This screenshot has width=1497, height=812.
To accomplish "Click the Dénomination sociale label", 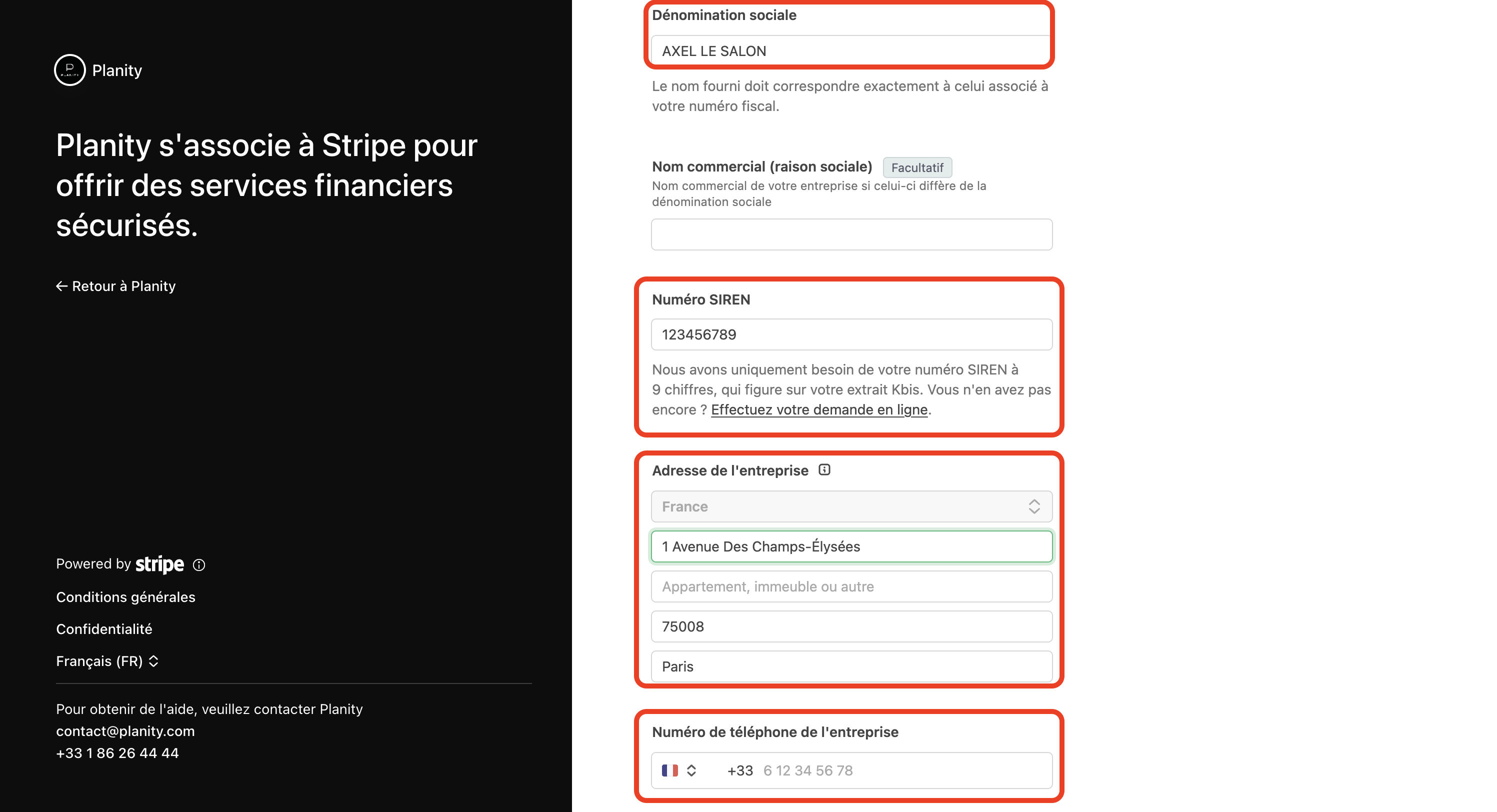I will point(724,15).
